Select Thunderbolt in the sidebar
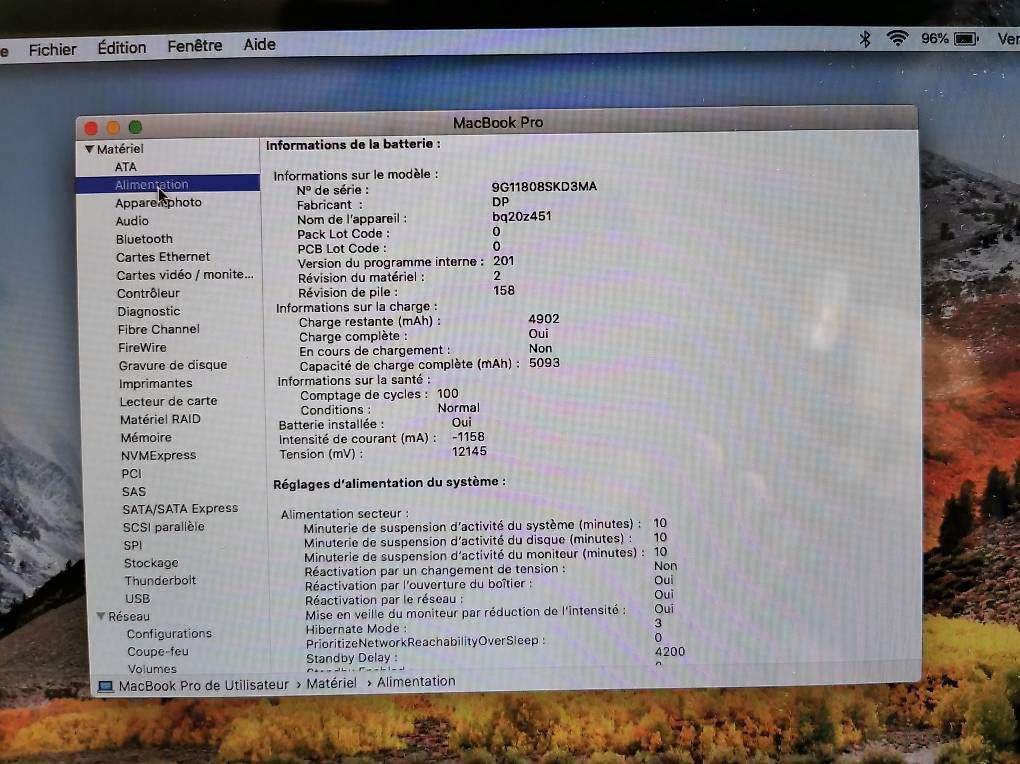Screen dimensions: 1020x764 160,580
